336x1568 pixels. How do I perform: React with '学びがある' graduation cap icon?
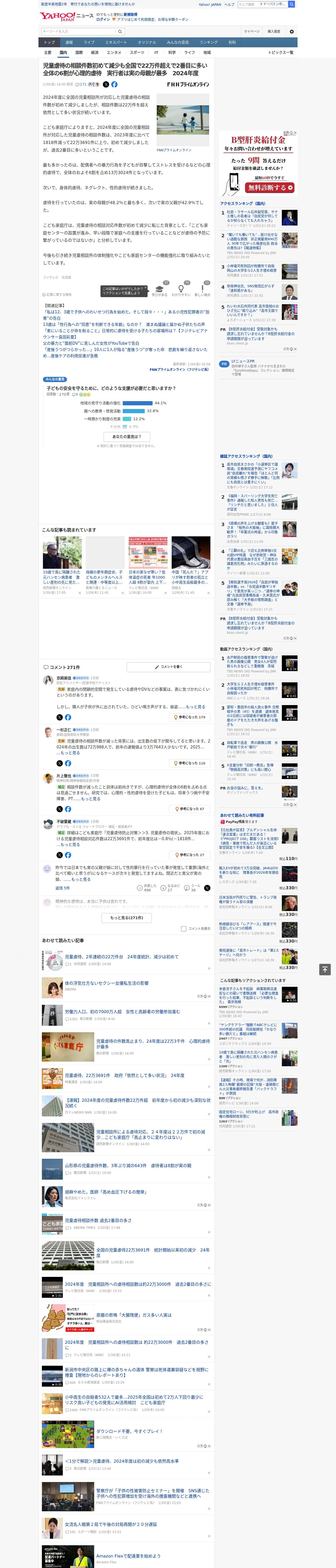(x=160, y=289)
